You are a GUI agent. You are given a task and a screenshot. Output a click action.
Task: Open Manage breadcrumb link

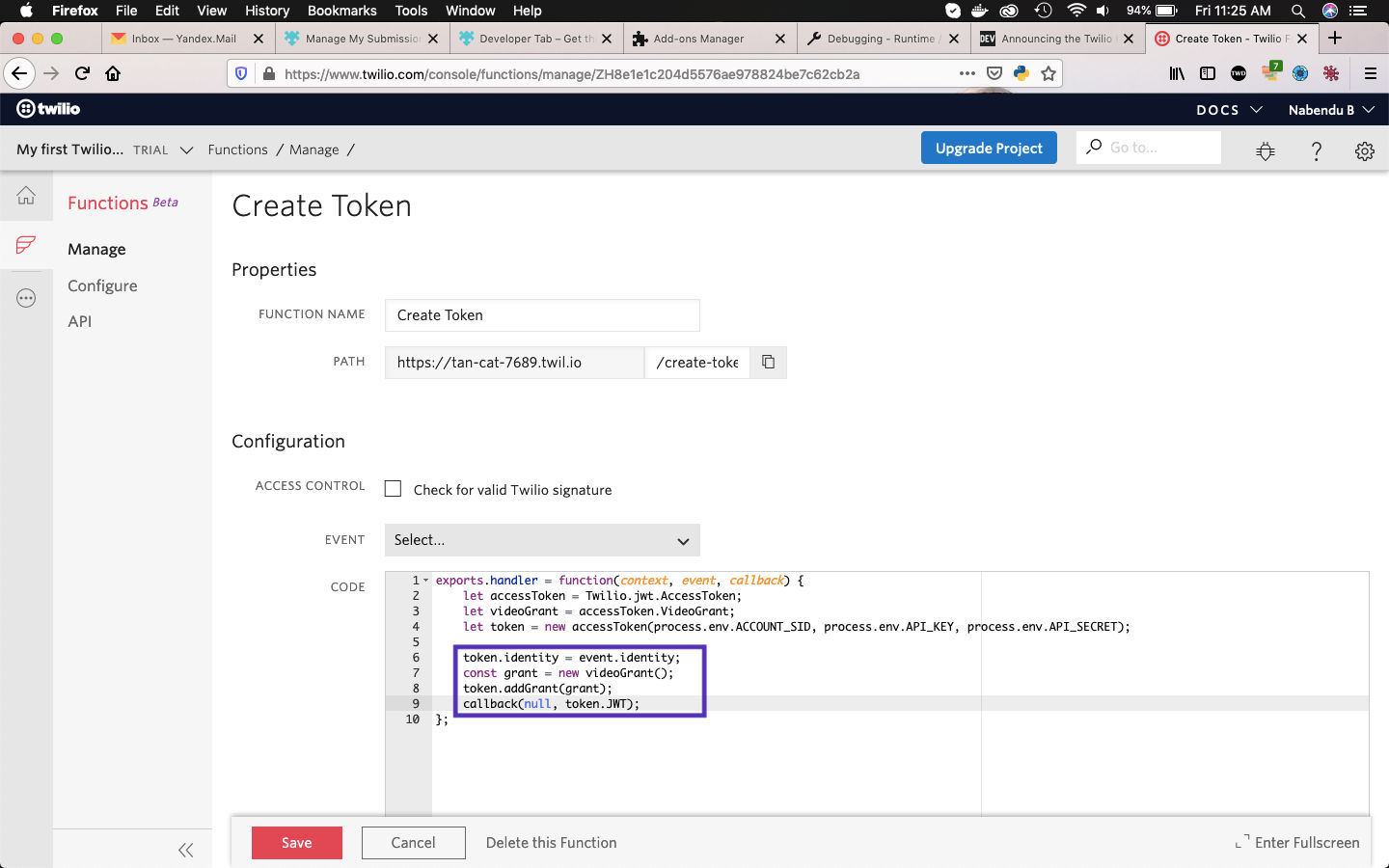[314, 149]
